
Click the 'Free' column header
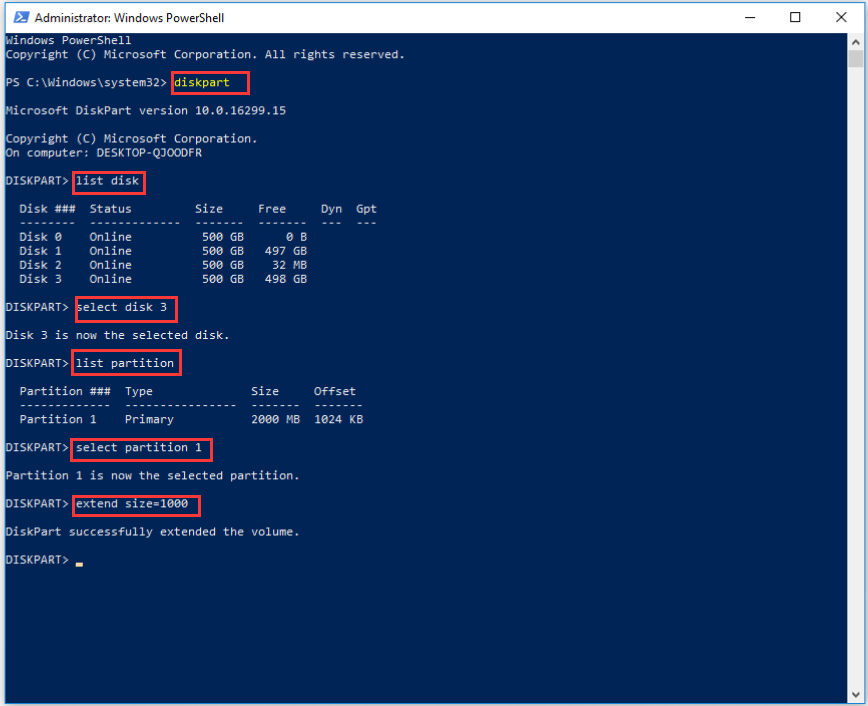click(272, 209)
